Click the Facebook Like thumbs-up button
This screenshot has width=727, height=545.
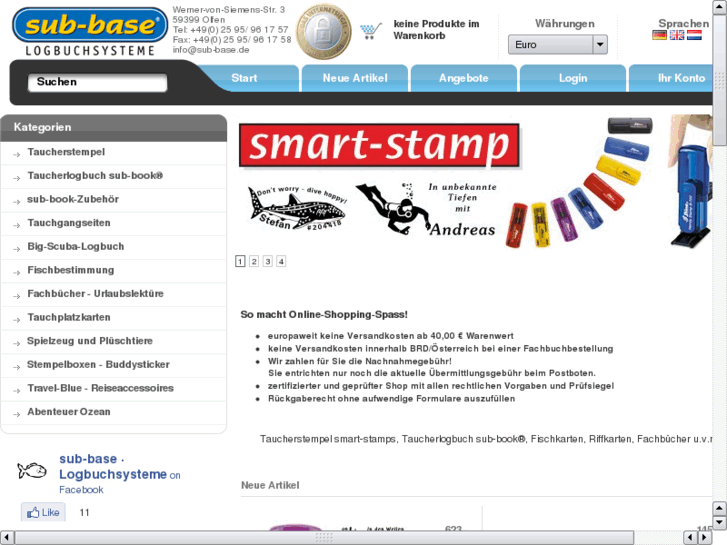(x=43, y=512)
